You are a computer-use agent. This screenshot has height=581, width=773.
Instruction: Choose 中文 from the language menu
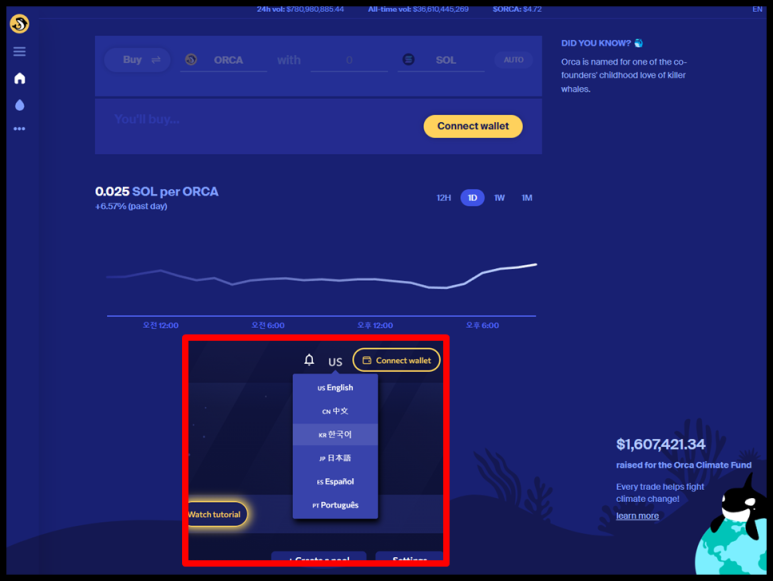335,411
